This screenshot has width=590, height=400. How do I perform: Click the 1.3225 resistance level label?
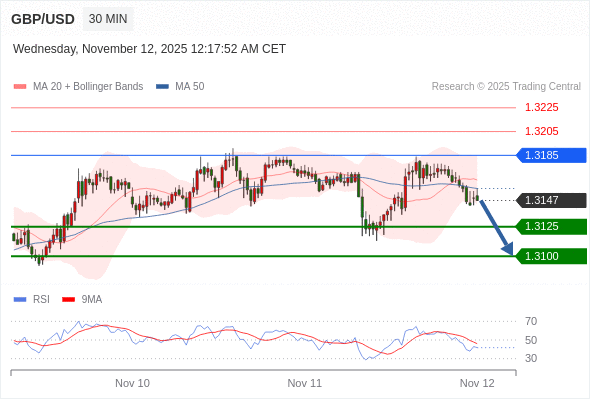coord(542,107)
